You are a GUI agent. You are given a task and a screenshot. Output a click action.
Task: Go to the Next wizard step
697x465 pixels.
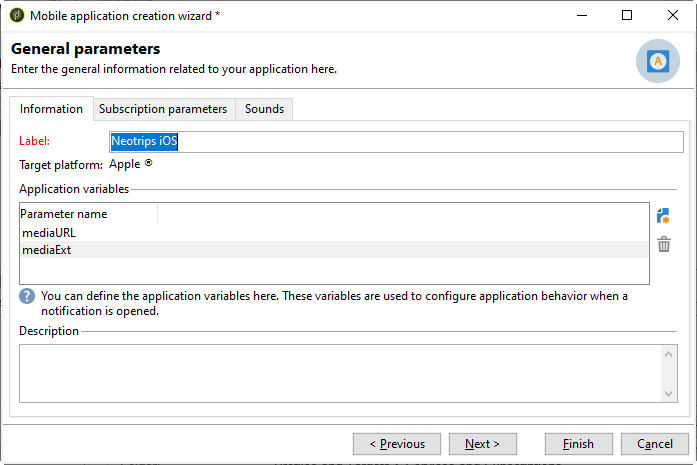click(482, 444)
